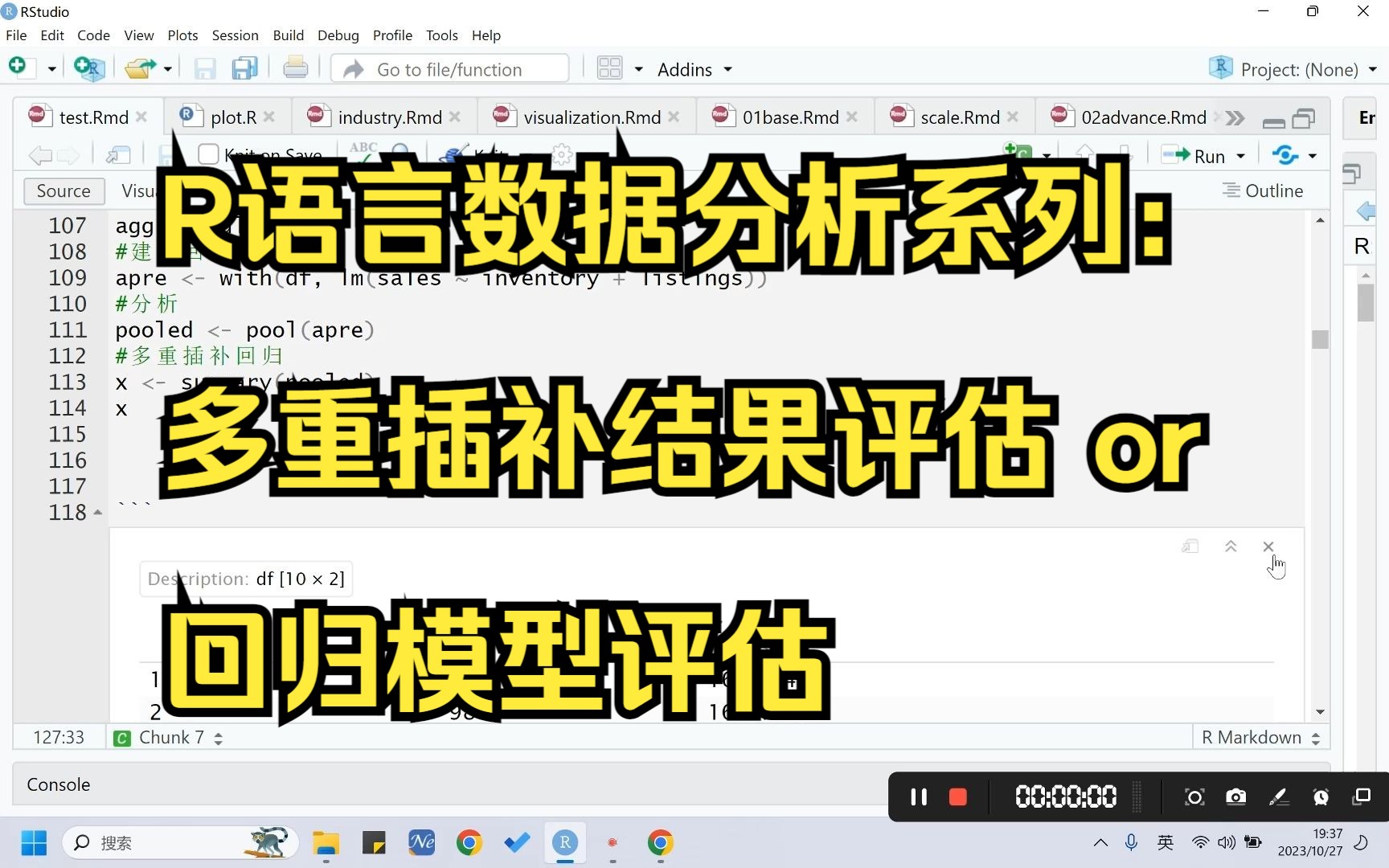This screenshot has width=1389, height=868.
Task: Expand the publish dropdown arrow
Action: 1313,156
